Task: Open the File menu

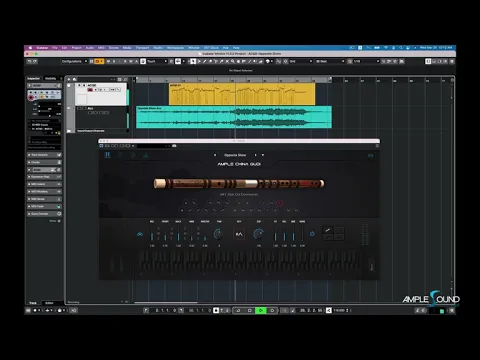Action: [x=55, y=48]
